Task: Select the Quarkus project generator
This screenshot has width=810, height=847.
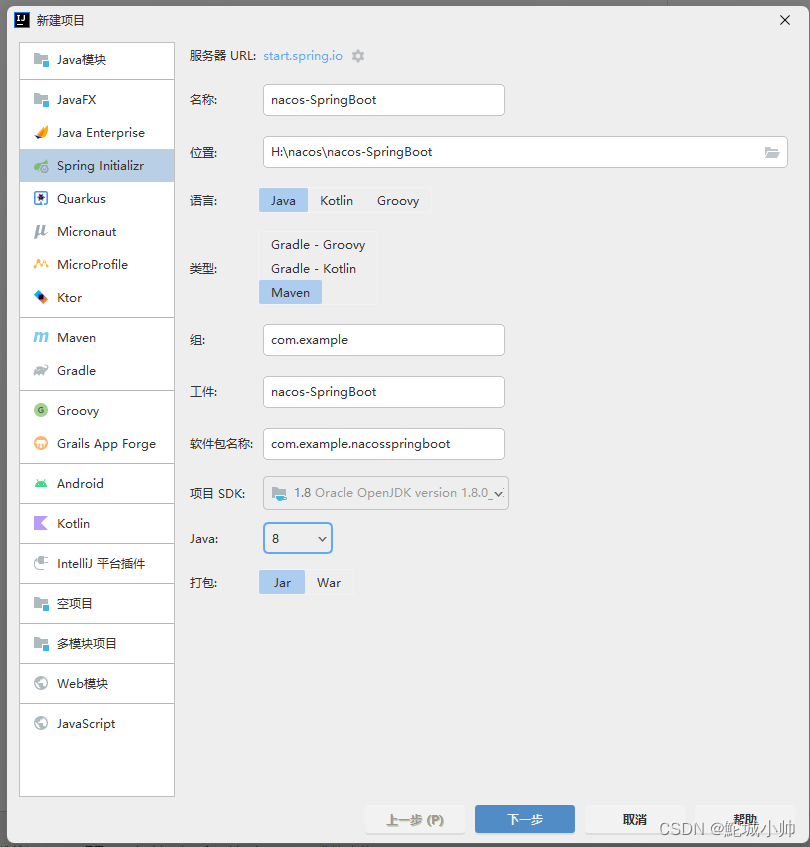Action: [78, 198]
